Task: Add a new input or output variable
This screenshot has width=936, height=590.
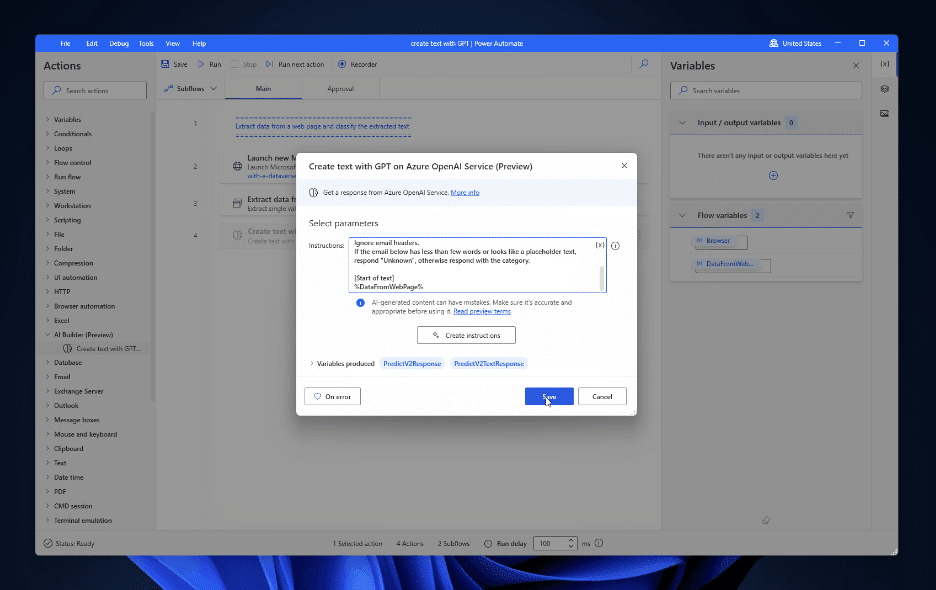Action: pyautogui.click(x=773, y=176)
